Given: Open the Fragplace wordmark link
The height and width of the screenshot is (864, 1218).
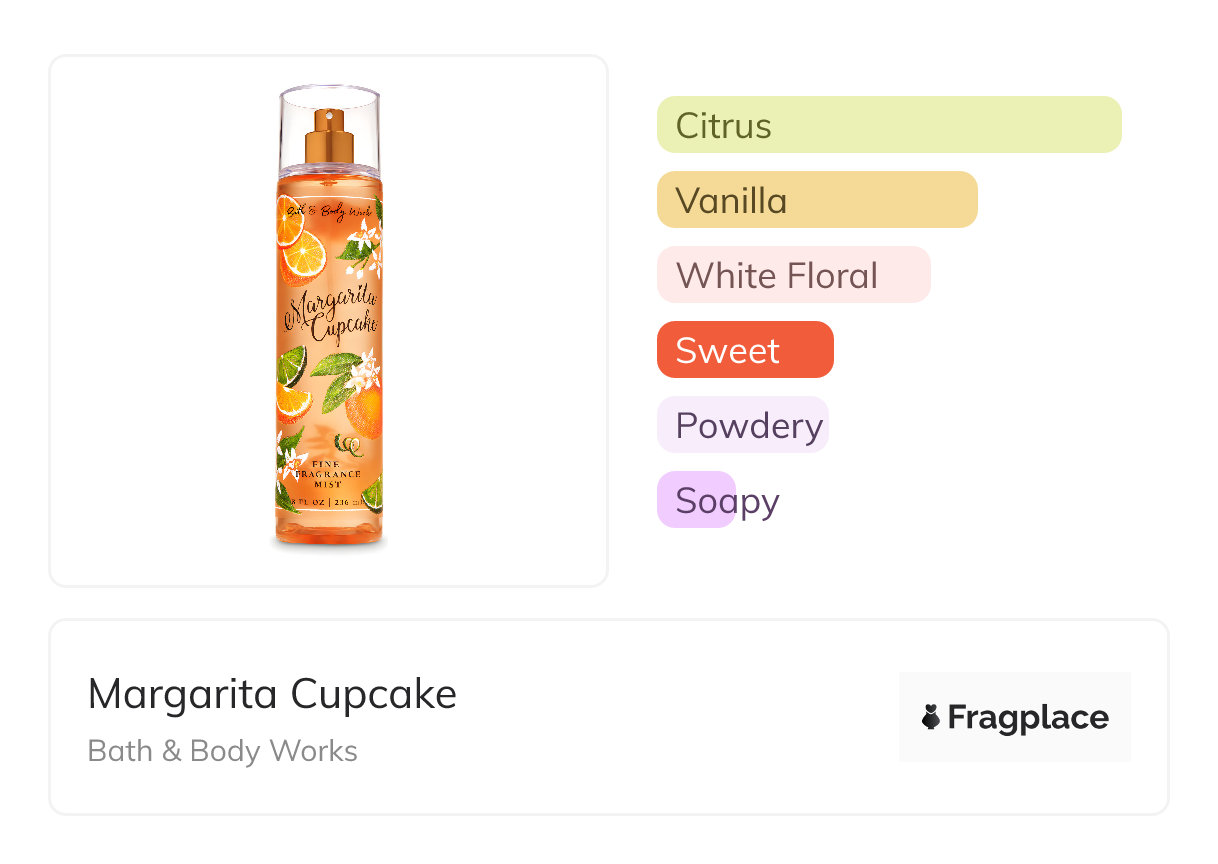Looking at the screenshot, I should [x=1028, y=717].
